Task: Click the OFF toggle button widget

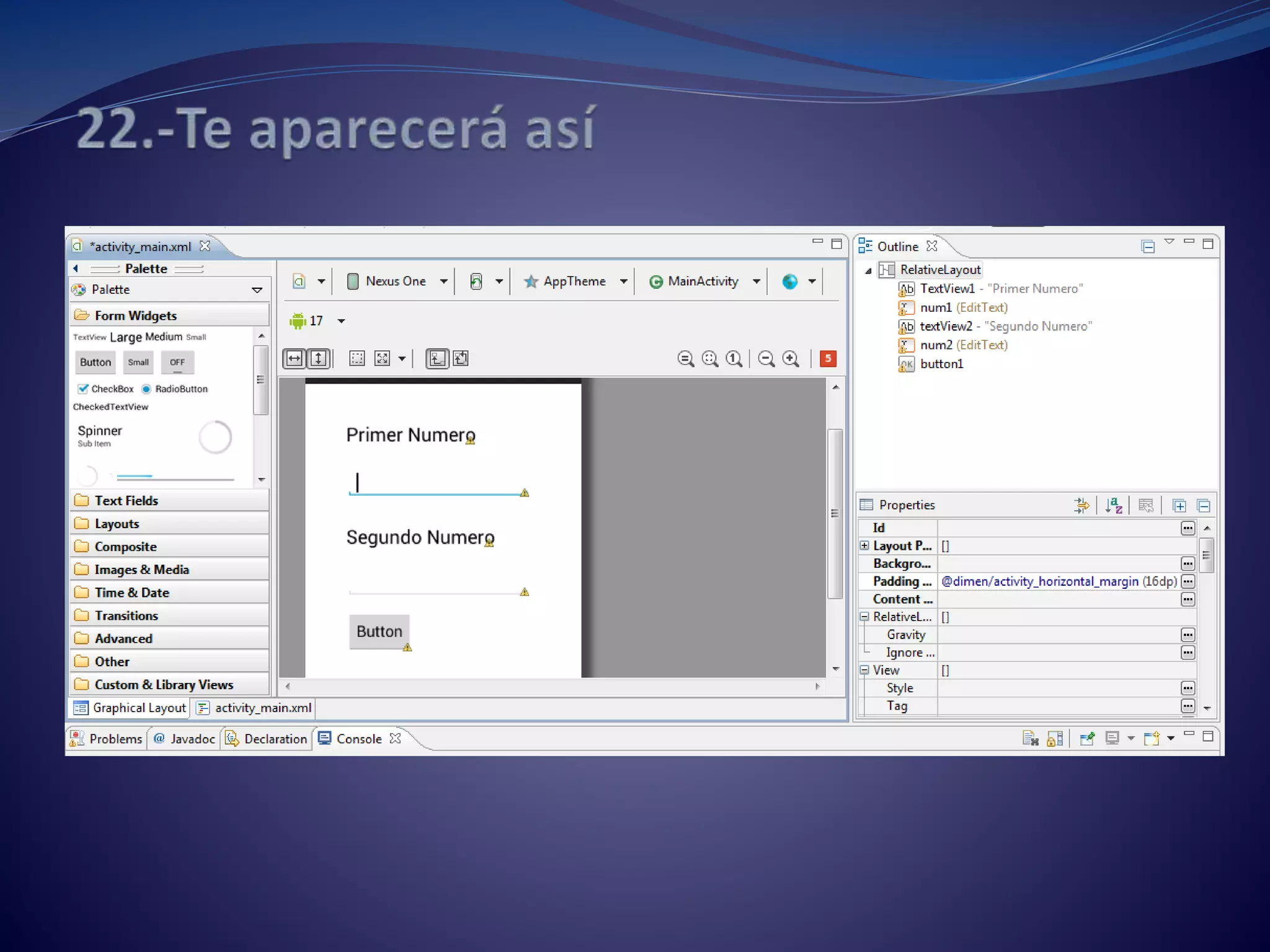Action: click(177, 362)
